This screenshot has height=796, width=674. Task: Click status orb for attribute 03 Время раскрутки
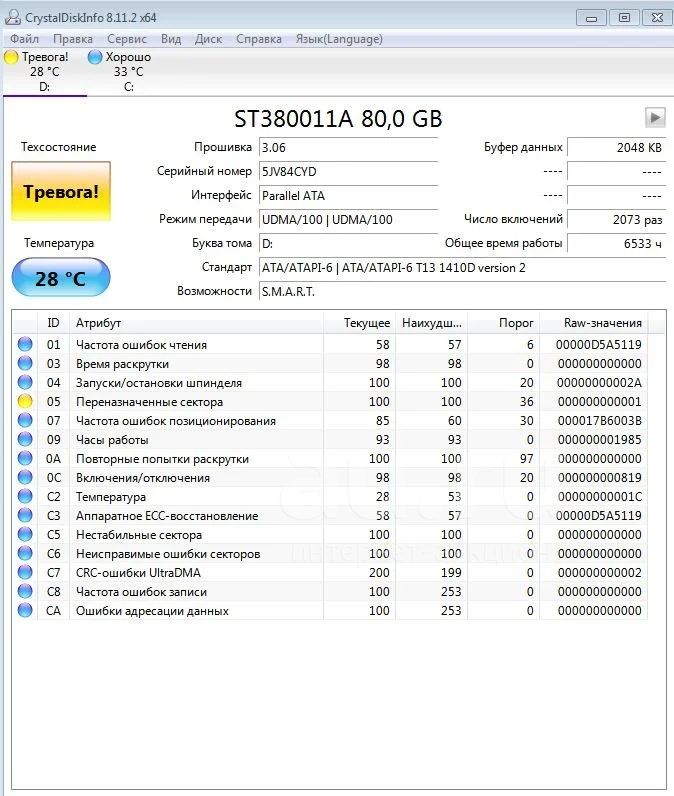coord(25,363)
